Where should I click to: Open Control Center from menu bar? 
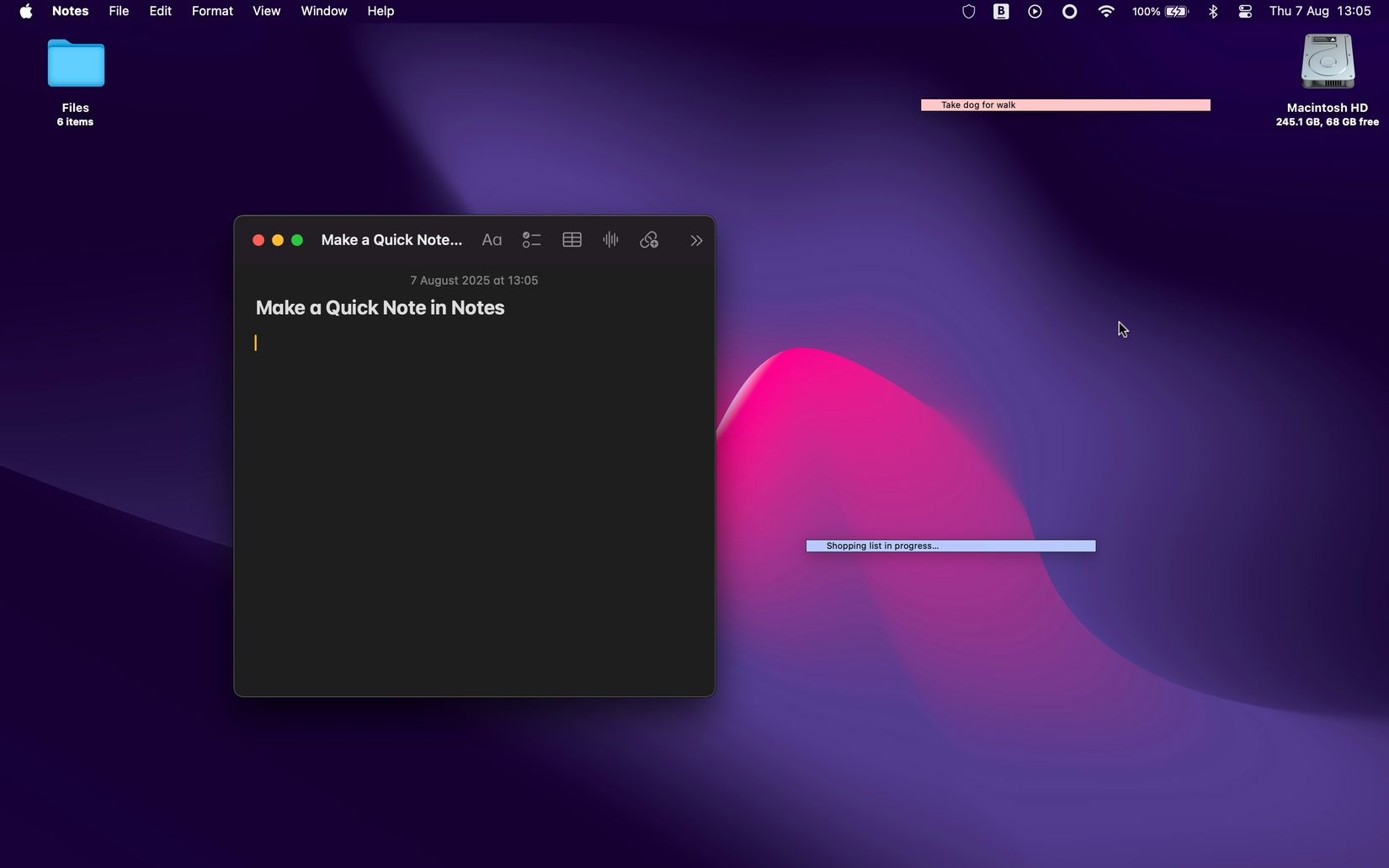click(1245, 11)
